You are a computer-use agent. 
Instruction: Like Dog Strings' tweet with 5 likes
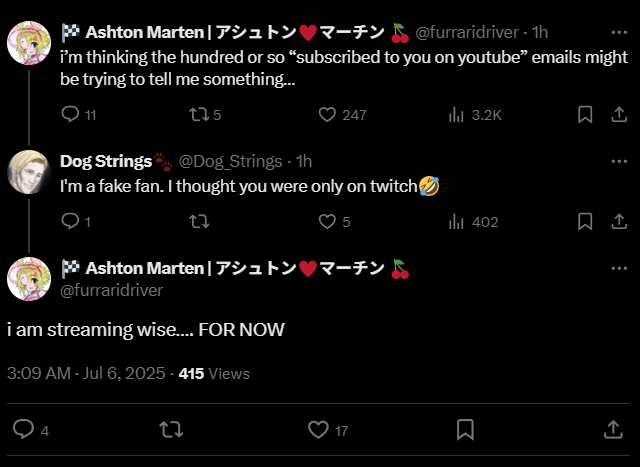click(326, 221)
